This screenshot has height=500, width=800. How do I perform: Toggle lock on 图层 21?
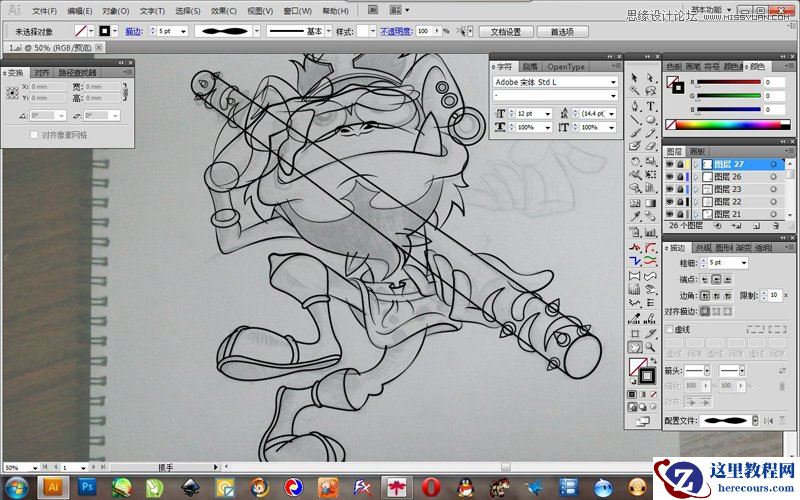[681, 214]
